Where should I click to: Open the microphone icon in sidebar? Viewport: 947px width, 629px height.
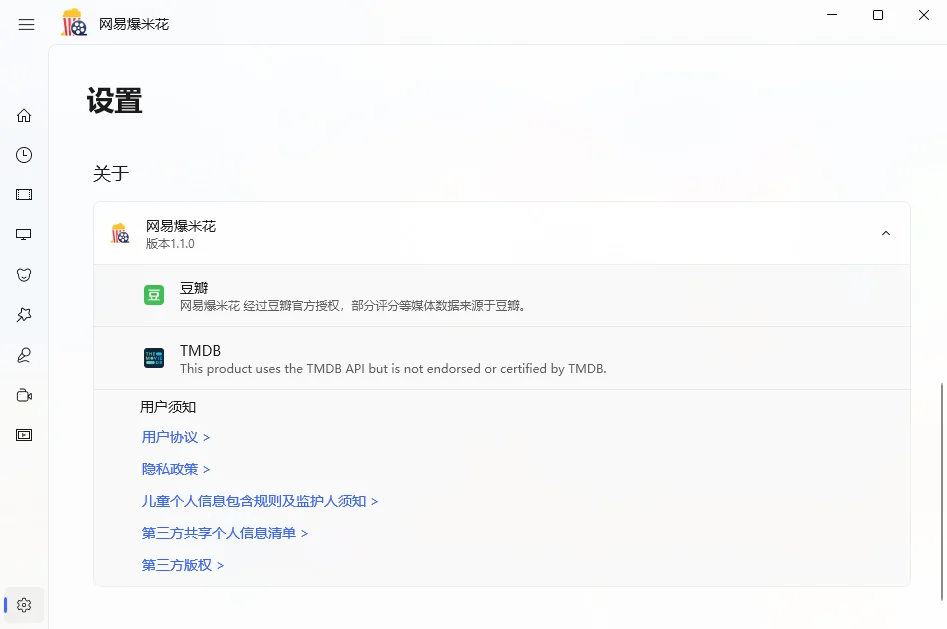(x=24, y=355)
